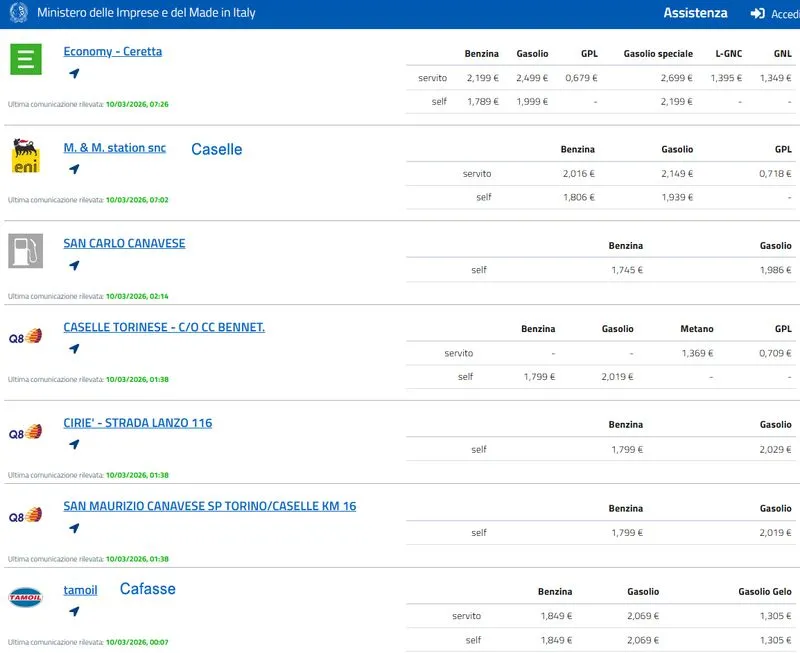Click the Ministero emblem logo in header

click(19, 14)
